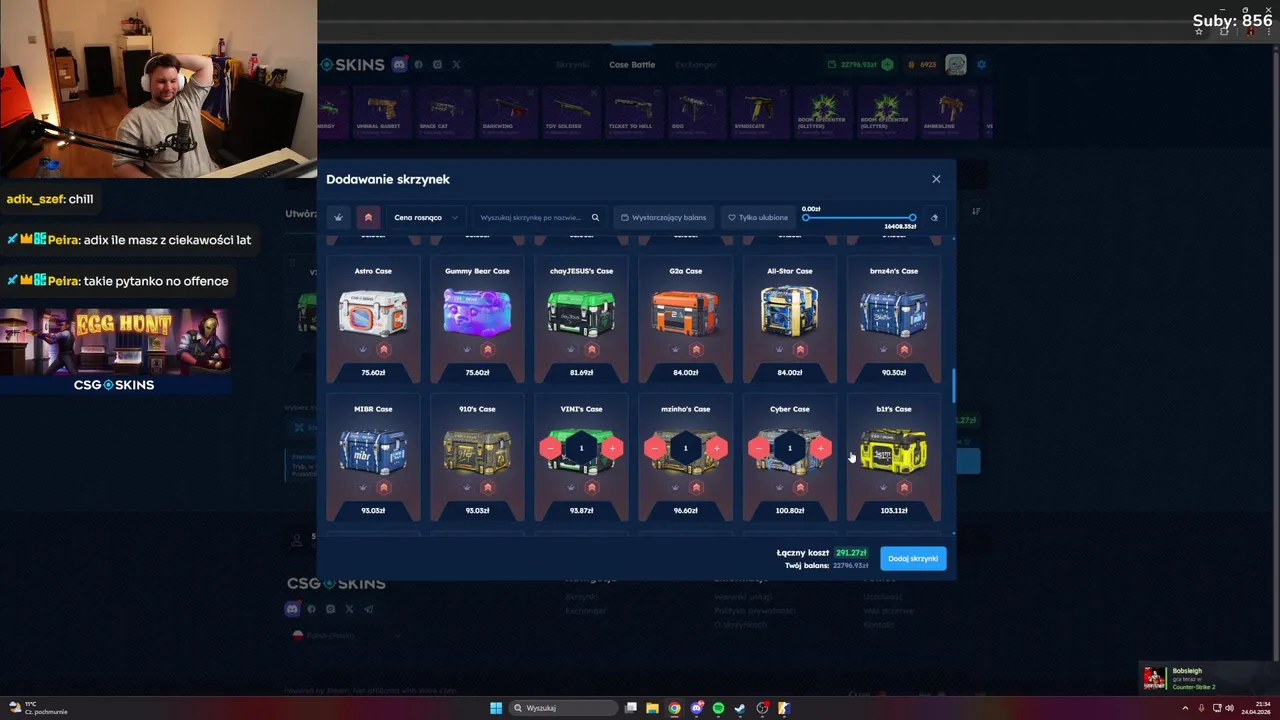The image size is (1280, 720).
Task: Click the 910's Case price '93.03zł'
Action: tap(477, 511)
